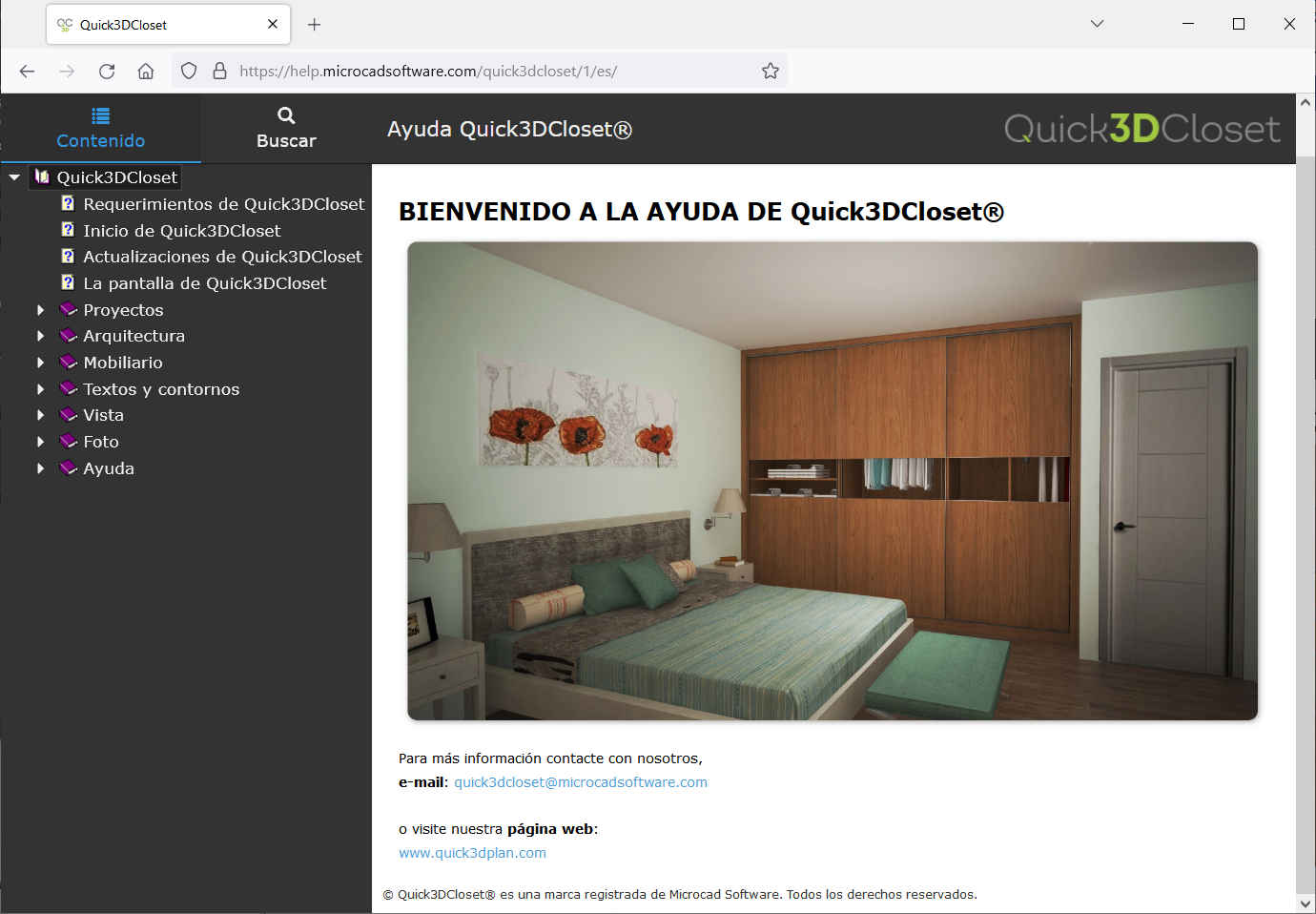Switch to the Buscar search tab
The width and height of the screenshot is (1316, 914).
tap(286, 128)
